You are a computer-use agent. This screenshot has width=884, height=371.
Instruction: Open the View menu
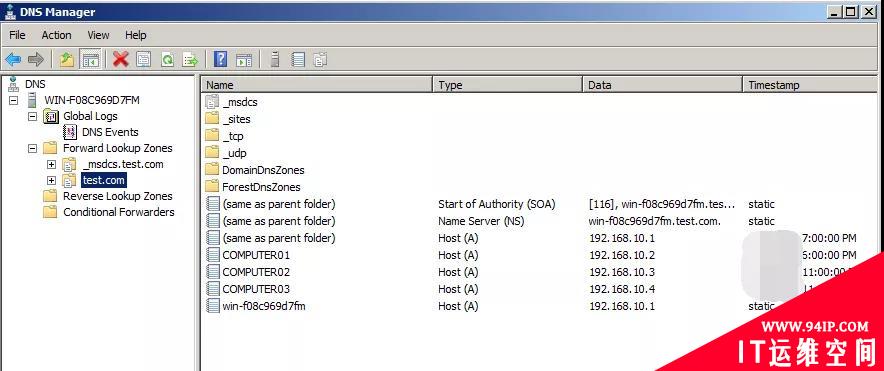(x=98, y=35)
